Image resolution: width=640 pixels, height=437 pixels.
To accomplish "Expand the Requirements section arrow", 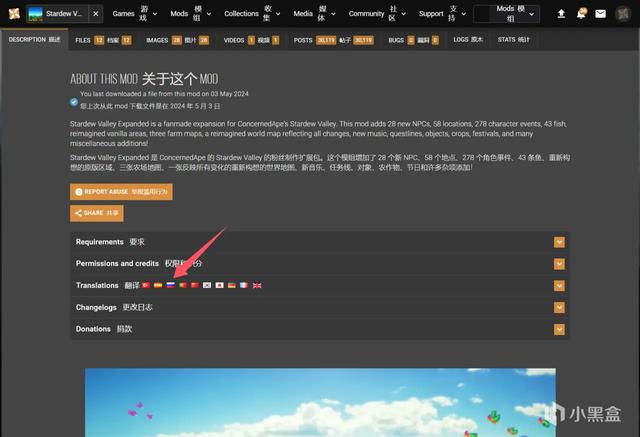I will click(559, 242).
